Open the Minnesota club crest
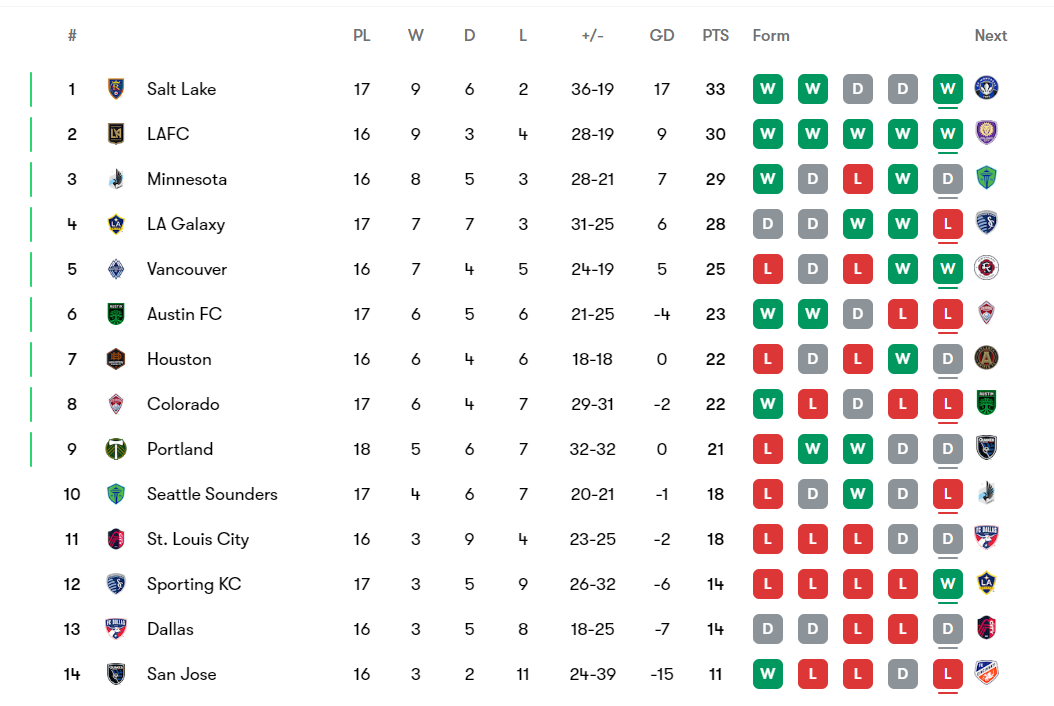Screen dimensions: 1054x706 [116, 179]
